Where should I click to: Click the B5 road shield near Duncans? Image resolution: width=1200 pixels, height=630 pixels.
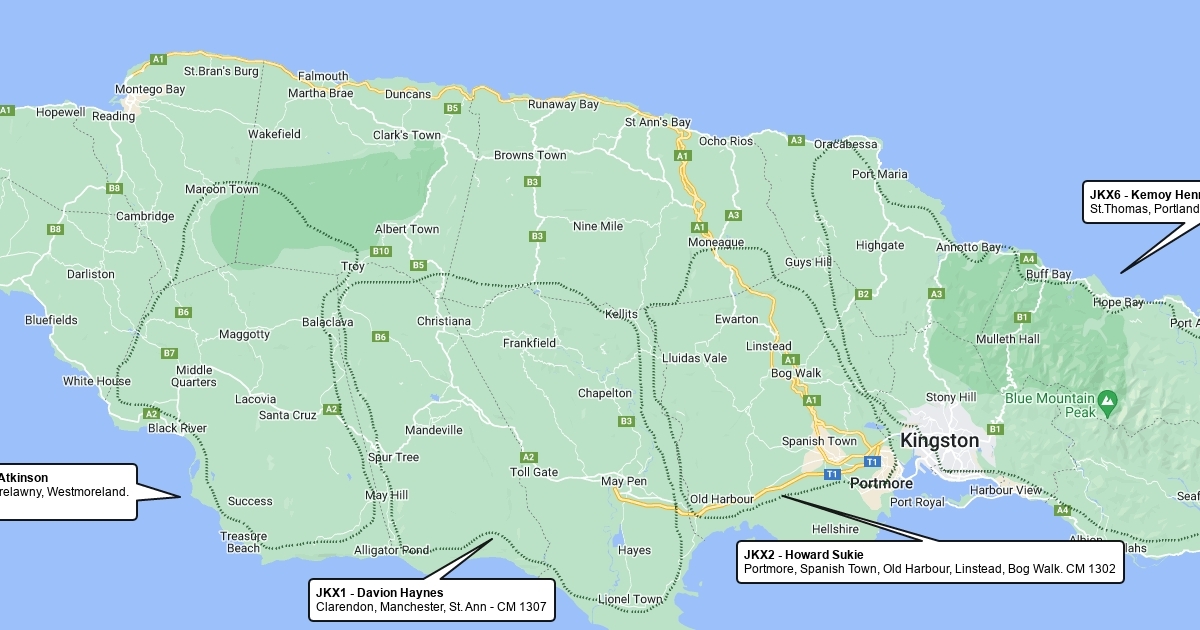pos(452,108)
